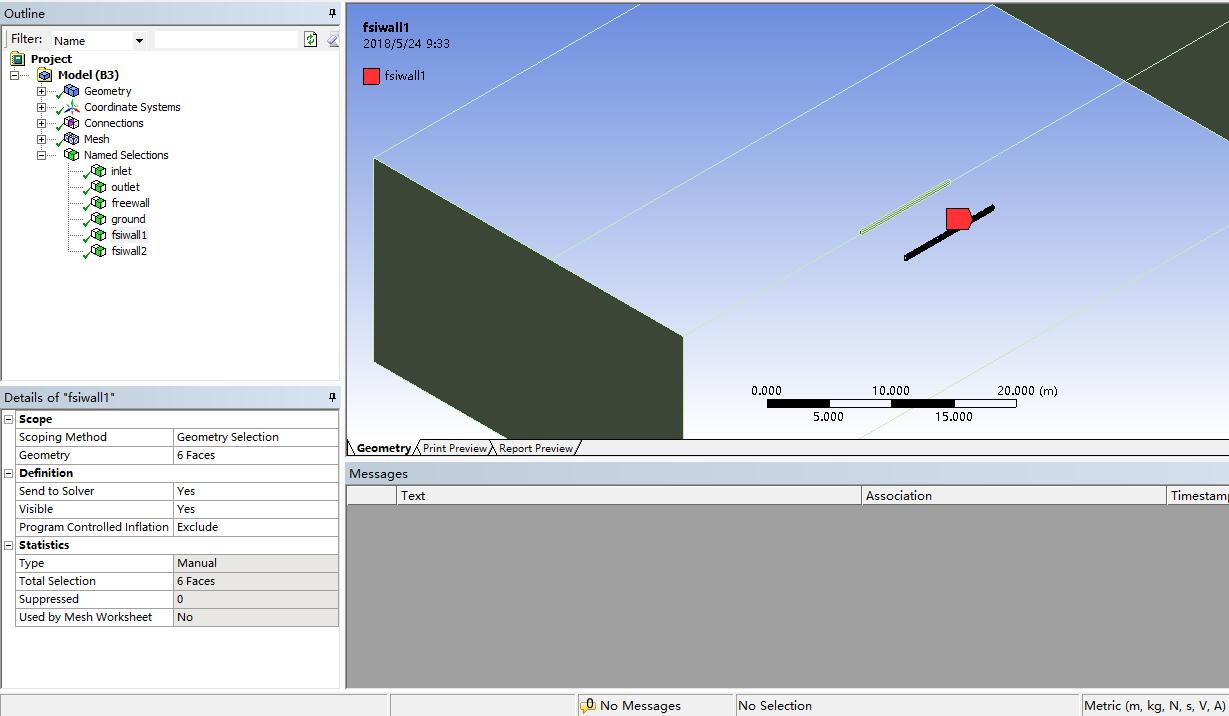Click the Coordinate Systems triad icon
The image size is (1229, 716).
[x=71, y=107]
